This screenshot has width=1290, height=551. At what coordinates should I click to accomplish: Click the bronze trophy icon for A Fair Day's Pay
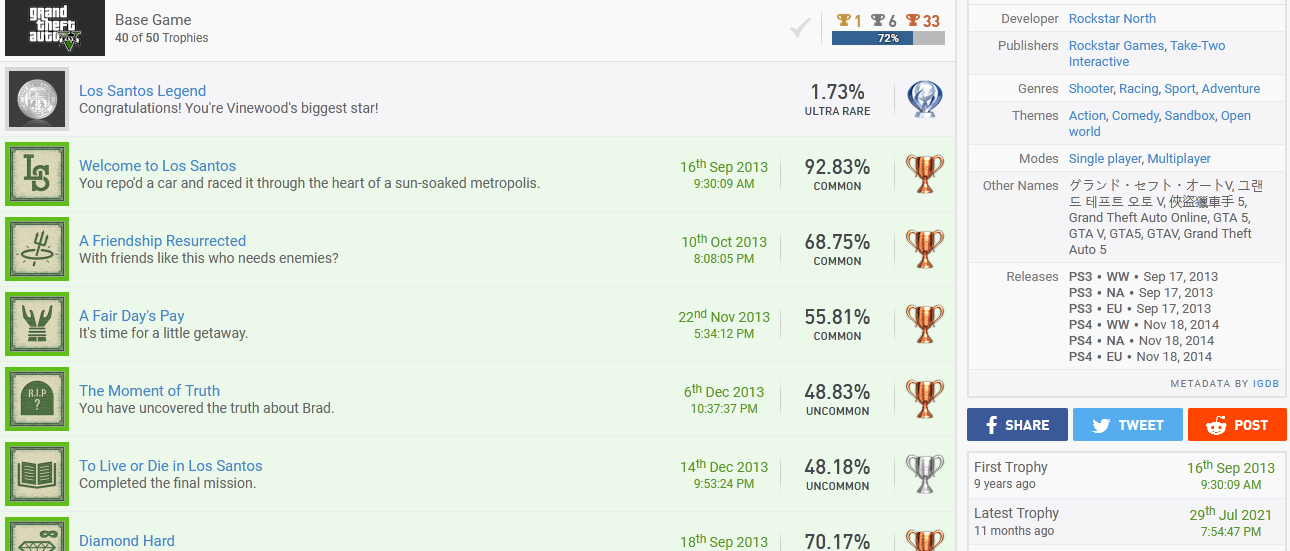tap(925, 324)
